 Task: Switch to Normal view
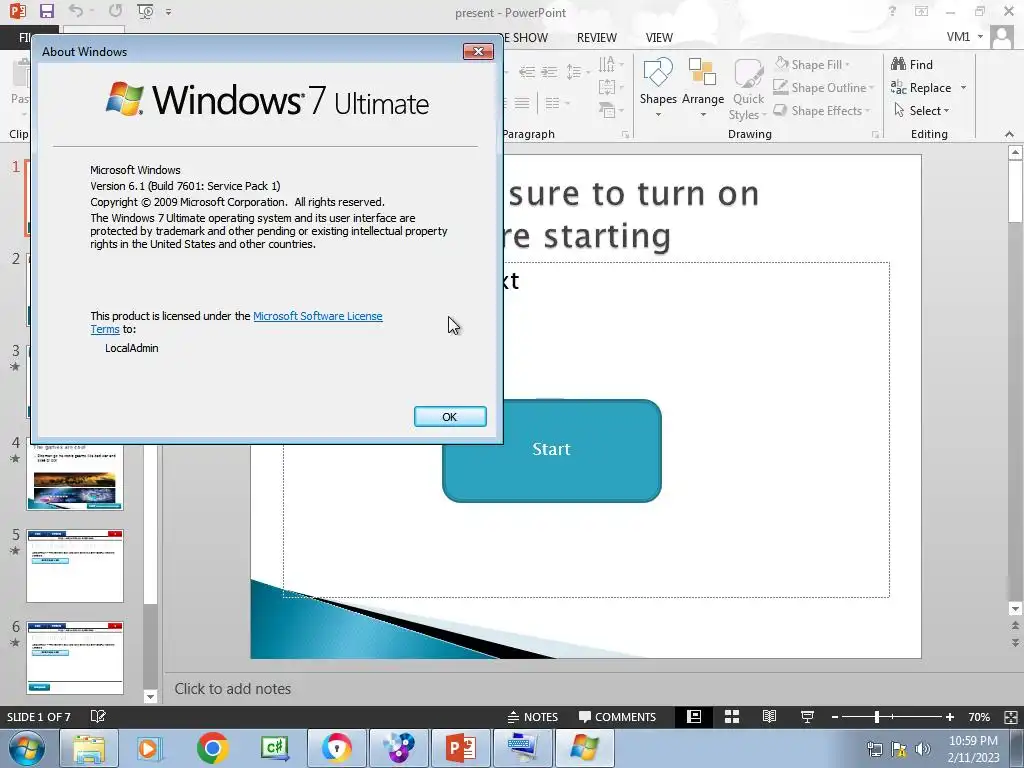(694, 716)
